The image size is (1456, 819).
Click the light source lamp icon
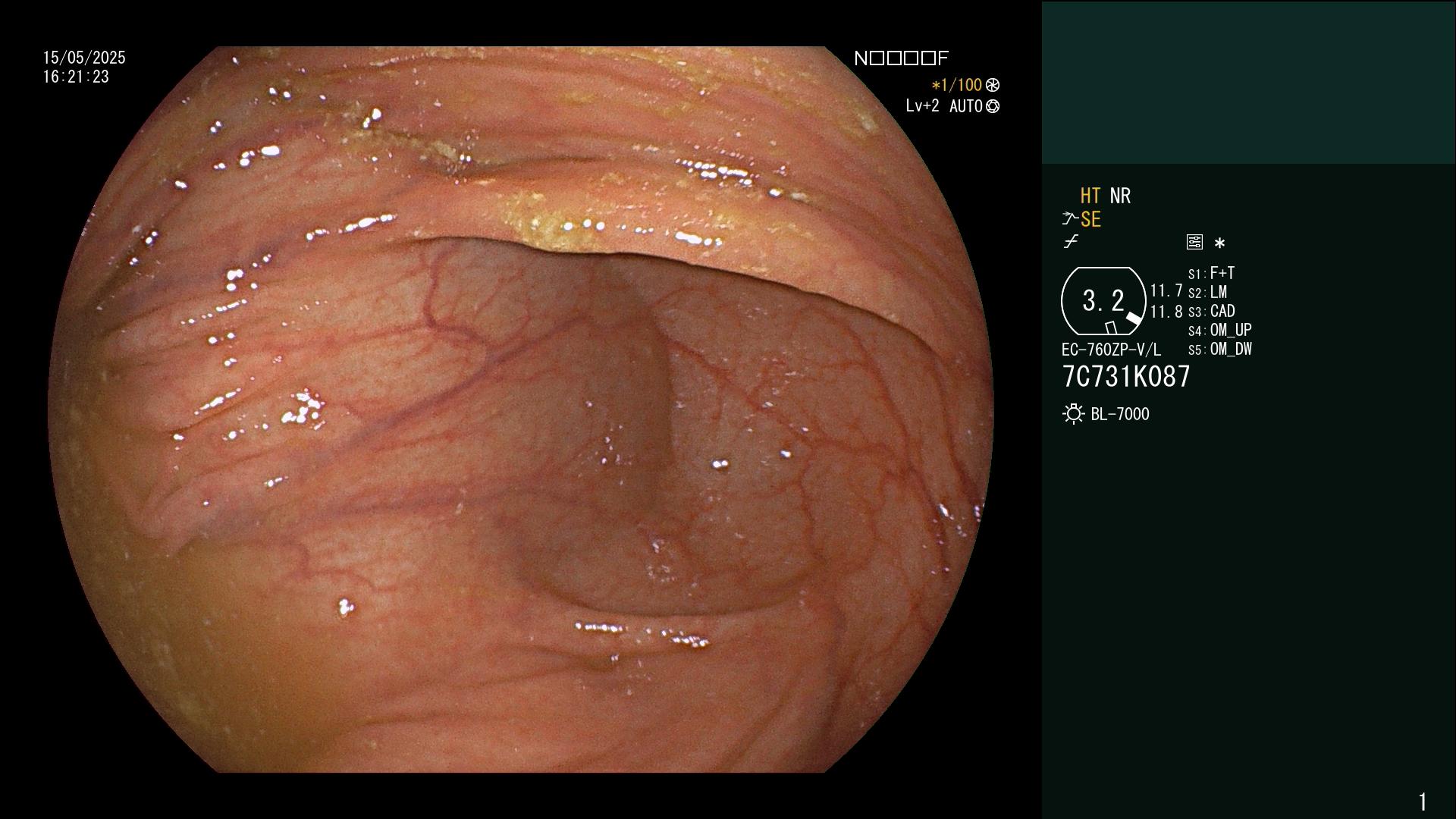click(x=1073, y=414)
